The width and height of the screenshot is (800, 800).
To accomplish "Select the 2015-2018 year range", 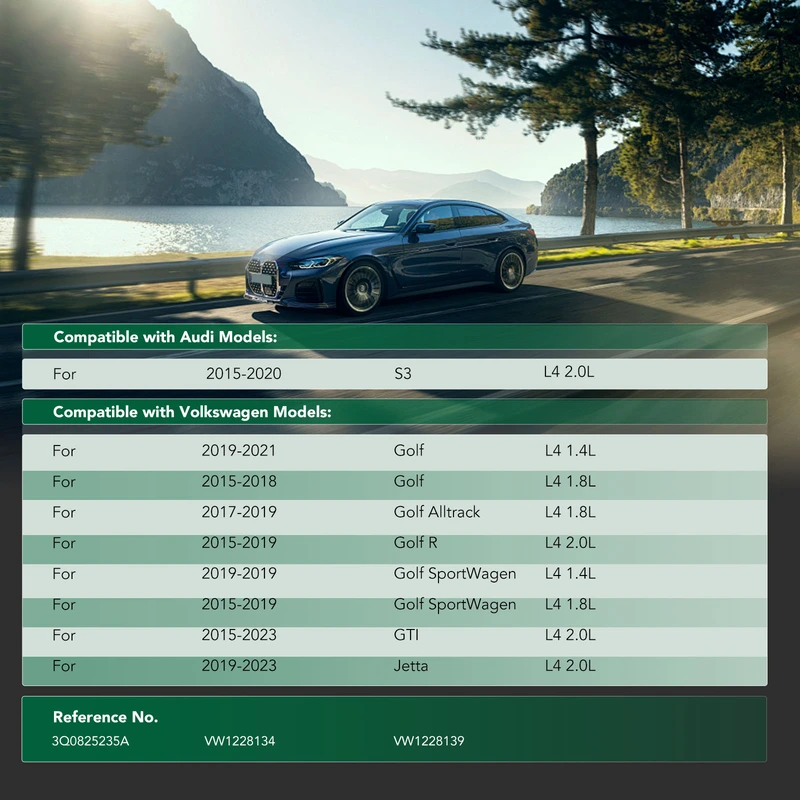I will coord(239,481).
